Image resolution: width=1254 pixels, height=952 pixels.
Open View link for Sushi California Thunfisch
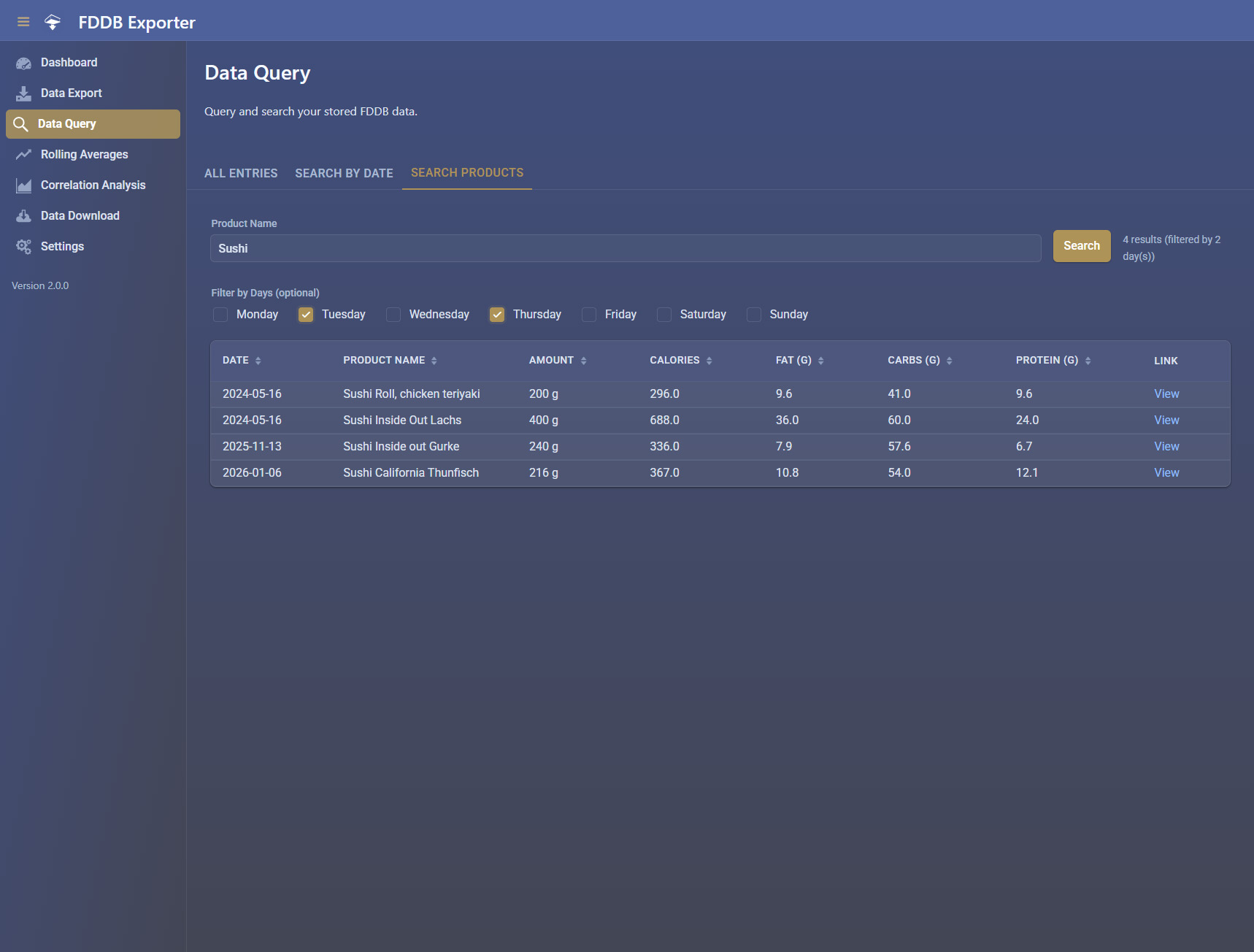coord(1166,472)
